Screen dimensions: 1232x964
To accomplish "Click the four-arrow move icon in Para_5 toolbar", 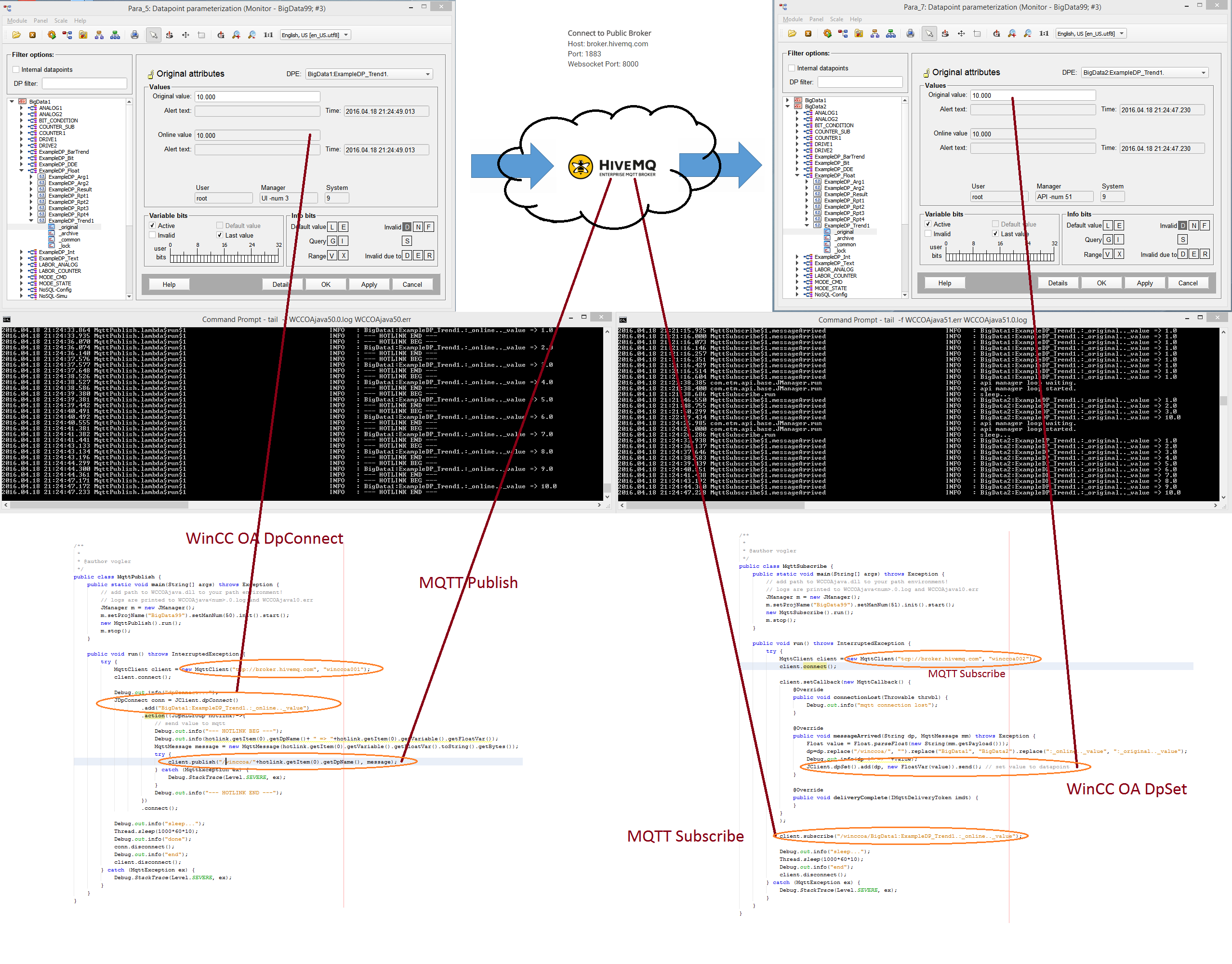I will click(185, 35).
